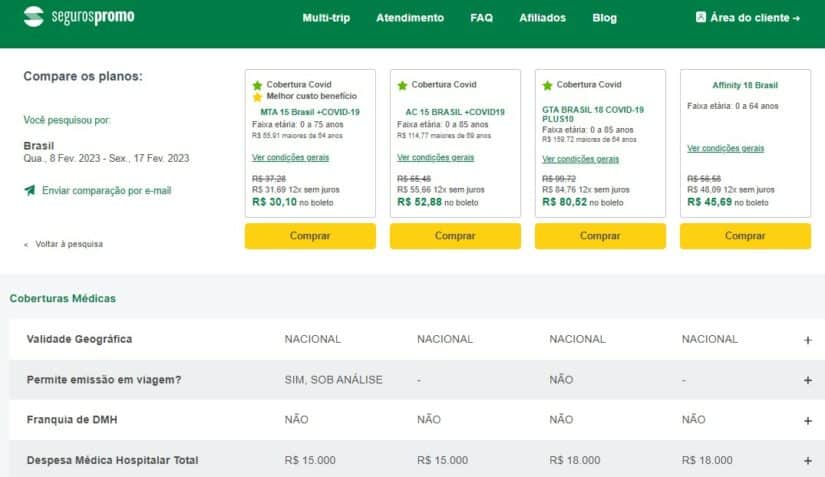
Task: Buy the AC 15 Brasil plan with Comprar
Action: (x=455, y=236)
